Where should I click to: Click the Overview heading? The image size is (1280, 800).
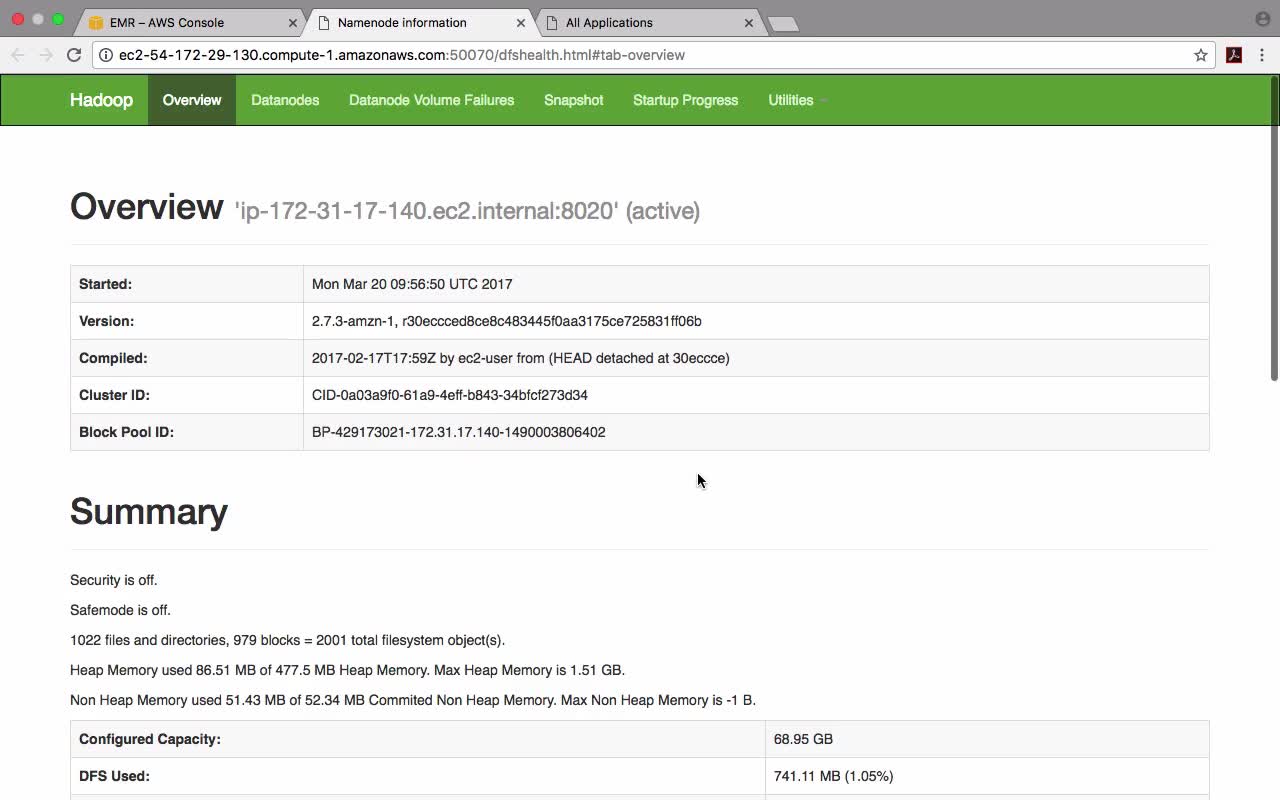tap(146, 207)
